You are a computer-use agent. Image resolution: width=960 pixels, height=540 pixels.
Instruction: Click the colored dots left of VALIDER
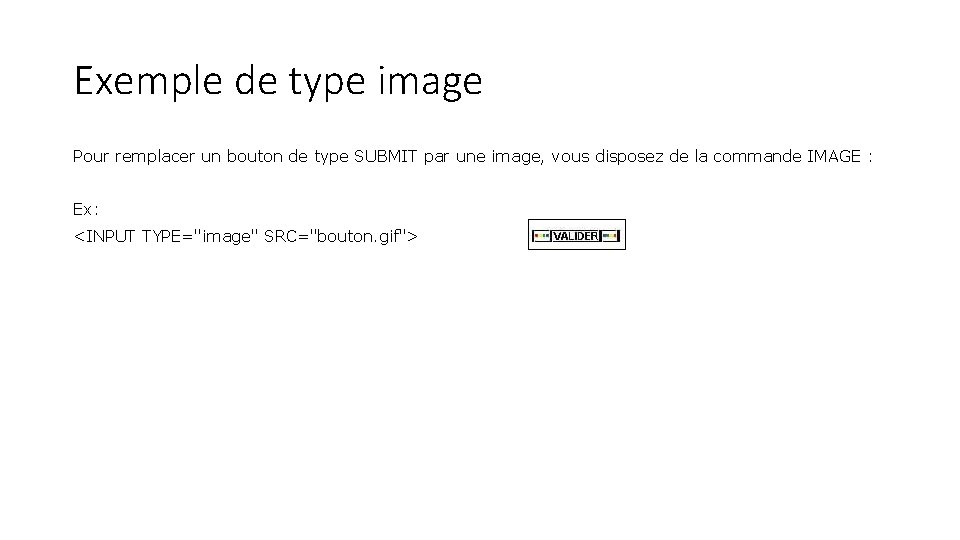tap(542, 236)
